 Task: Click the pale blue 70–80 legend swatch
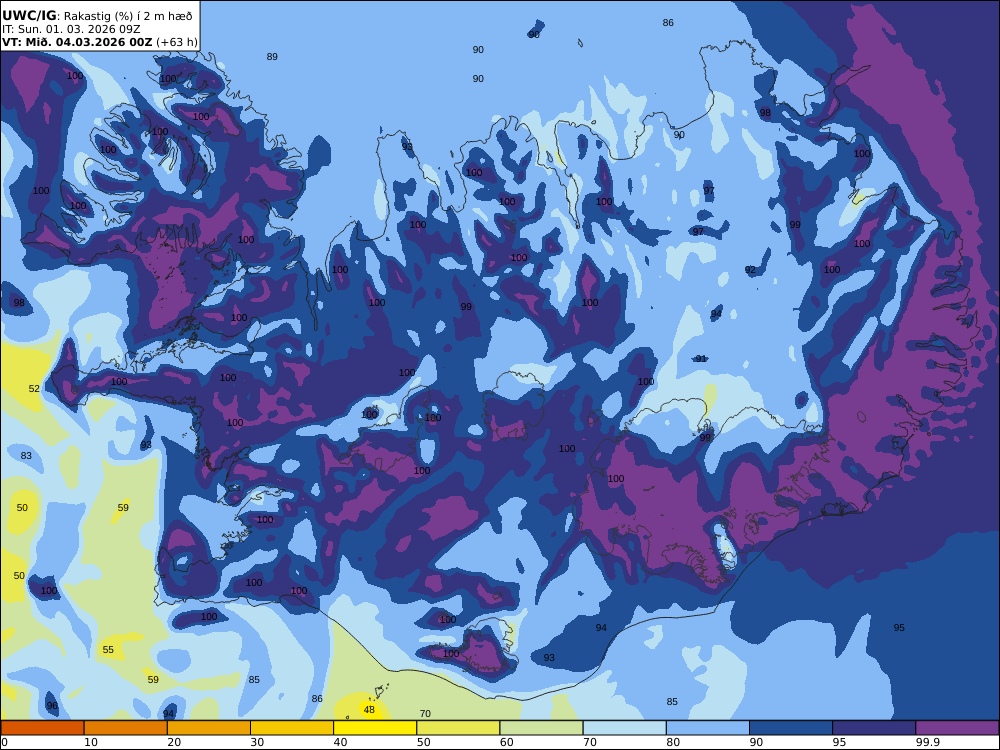(x=624, y=728)
